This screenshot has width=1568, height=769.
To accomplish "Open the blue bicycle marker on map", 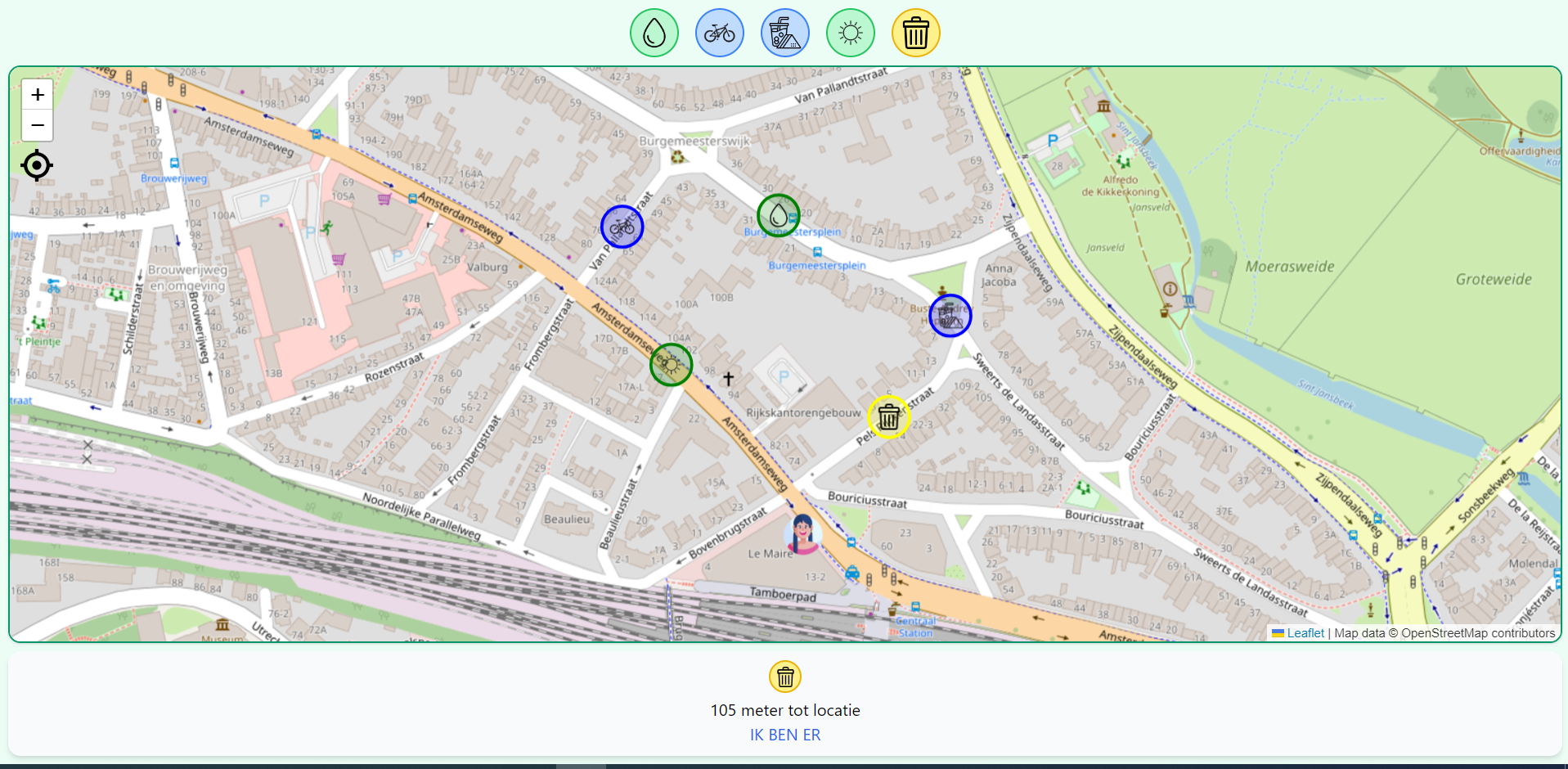I will pyautogui.click(x=622, y=227).
